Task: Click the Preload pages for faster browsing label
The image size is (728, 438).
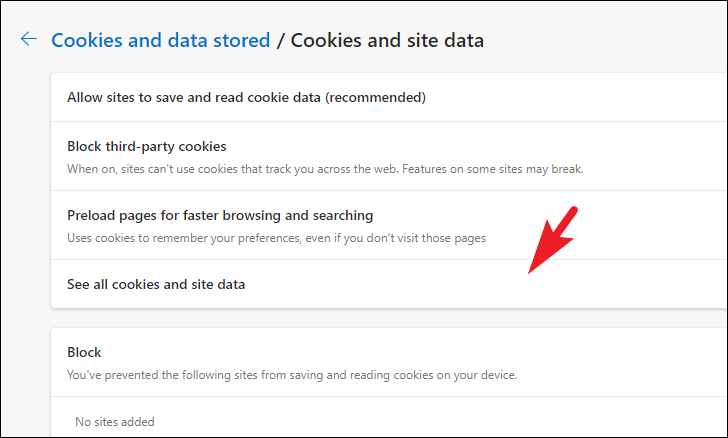Action: 220,216
